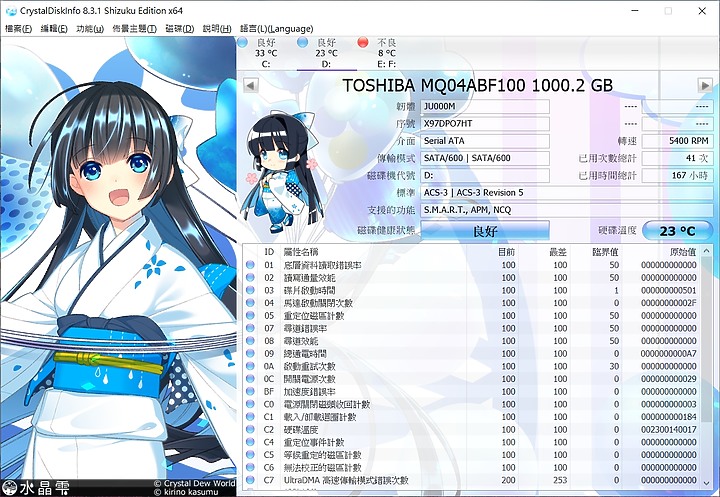This screenshot has height=497, width=720.
Task: Click the status icon of attribute 0C
Action: pos(250,379)
